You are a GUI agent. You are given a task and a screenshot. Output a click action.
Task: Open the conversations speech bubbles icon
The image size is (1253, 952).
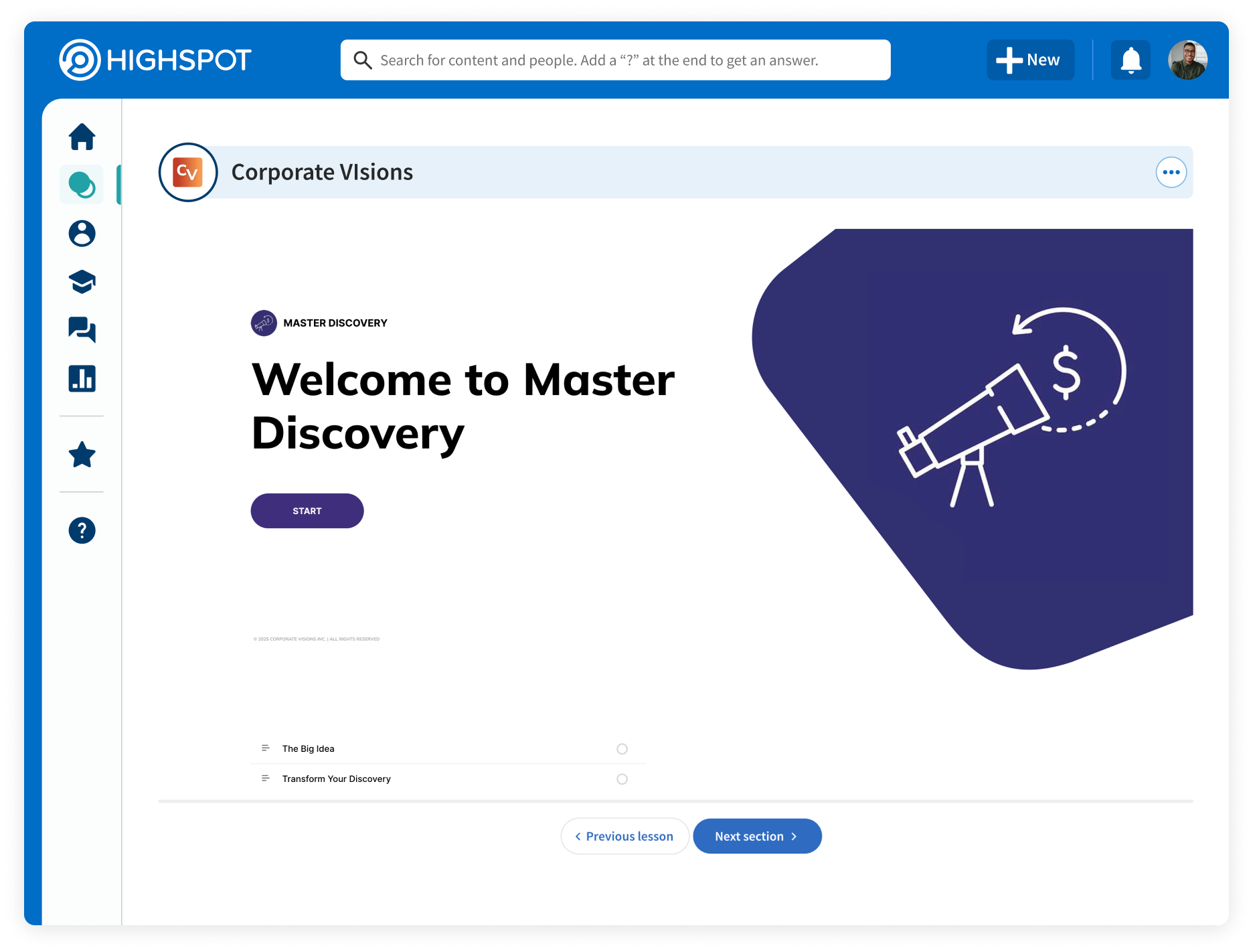(82, 330)
